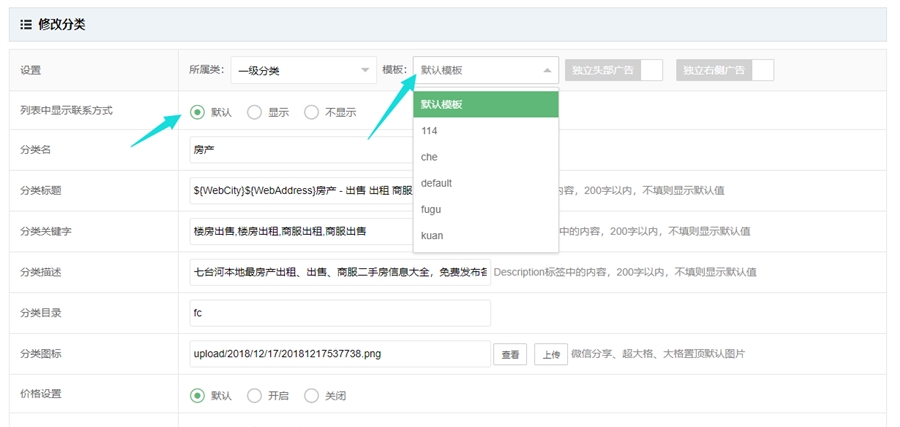This screenshot has width=900, height=427.
Task: Click the 分类描述 text field
Action: tap(340, 272)
